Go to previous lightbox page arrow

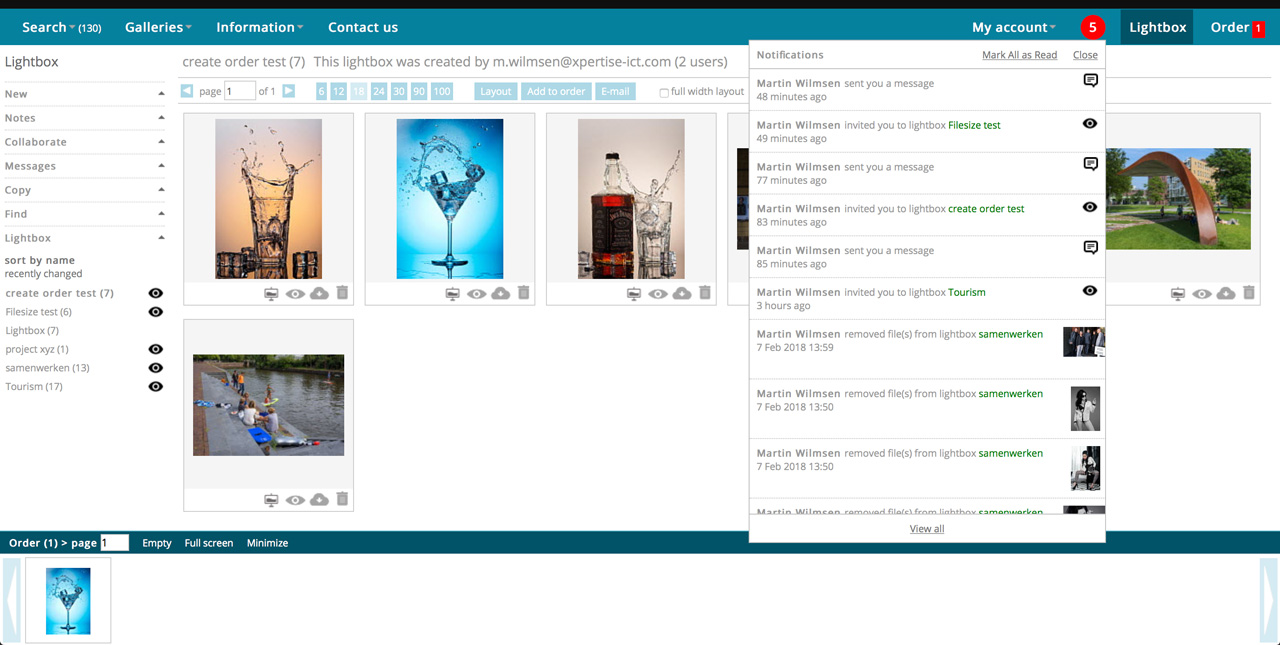[187, 91]
